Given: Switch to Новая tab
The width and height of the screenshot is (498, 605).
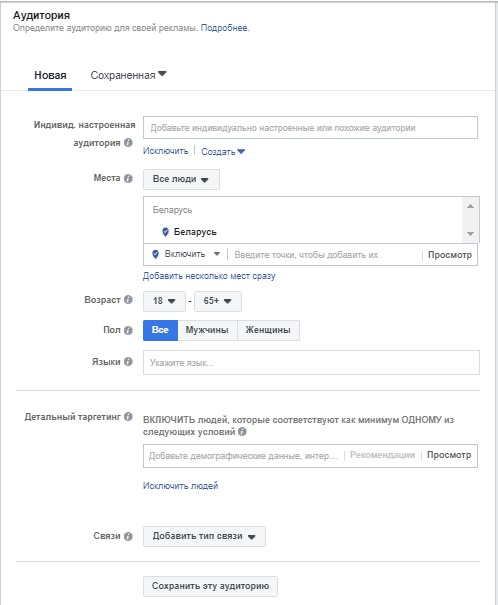Looking at the screenshot, I should click(50, 75).
